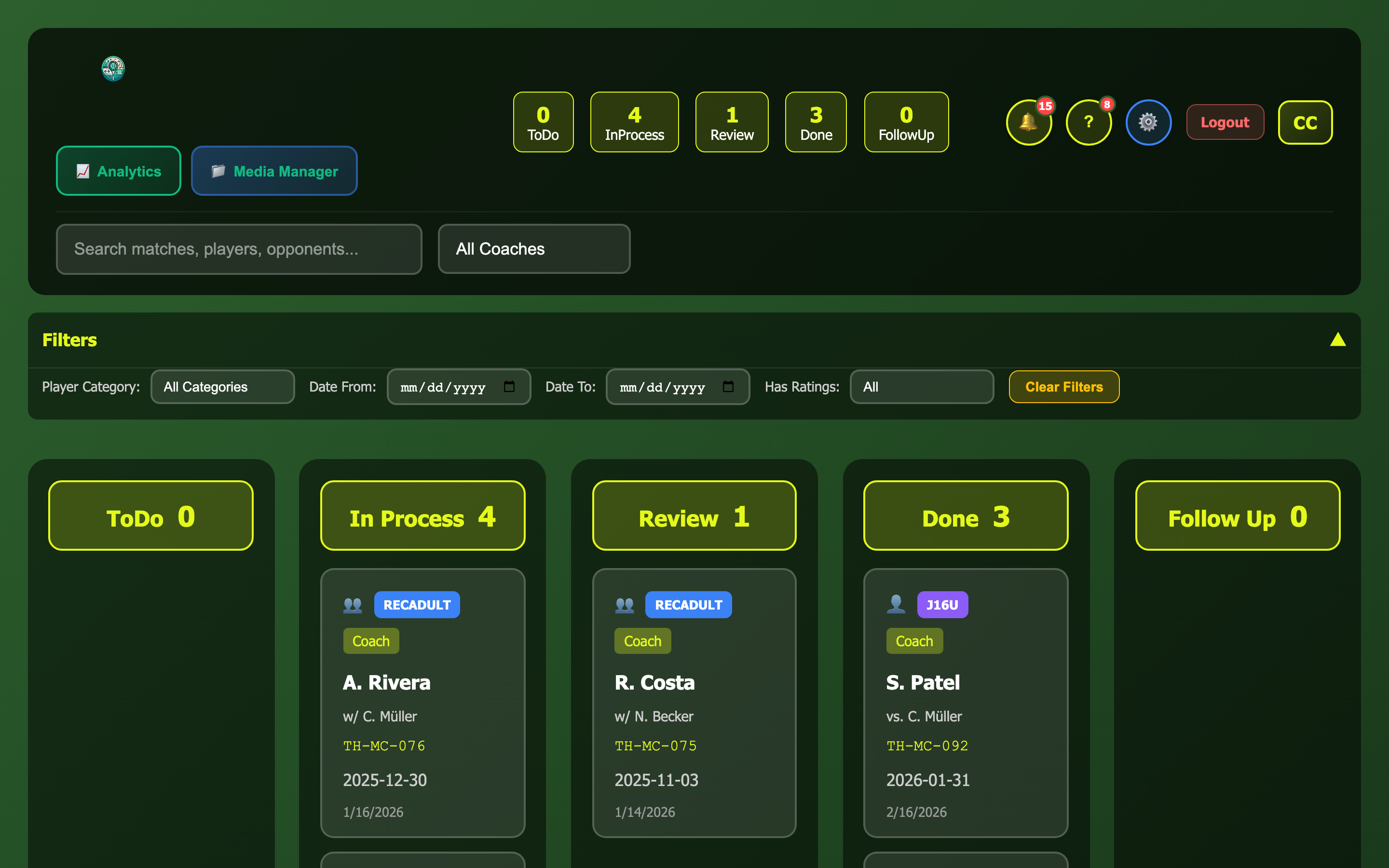
Task: Open the Has Ratings dropdown
Action: coord(921,386)
